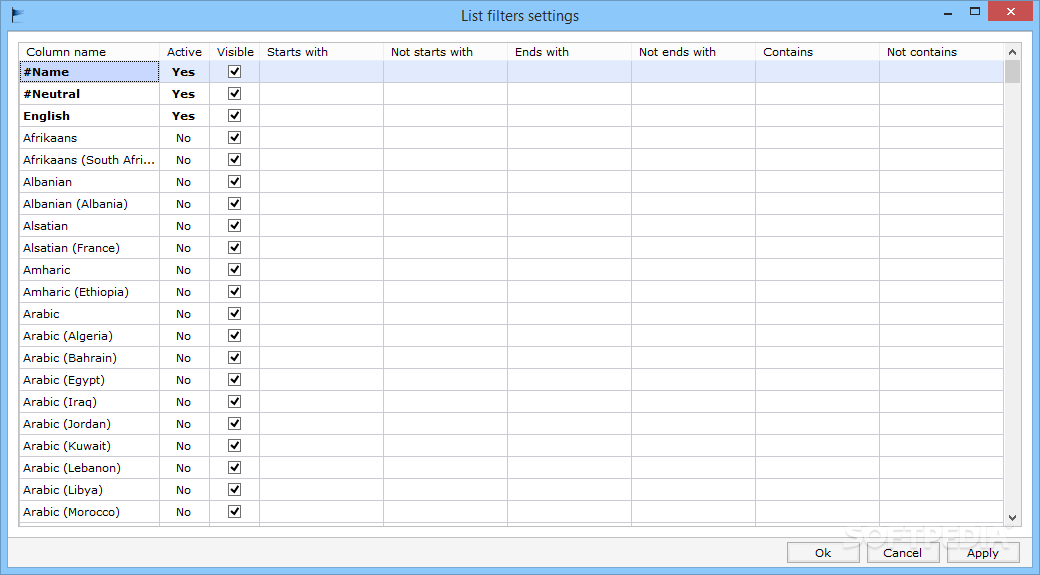Viewport: 1040px width, 575px height.
Task: Toggle Visible checkbox for Arabic (Kuwait)
Action: click(x=234, y=446)
